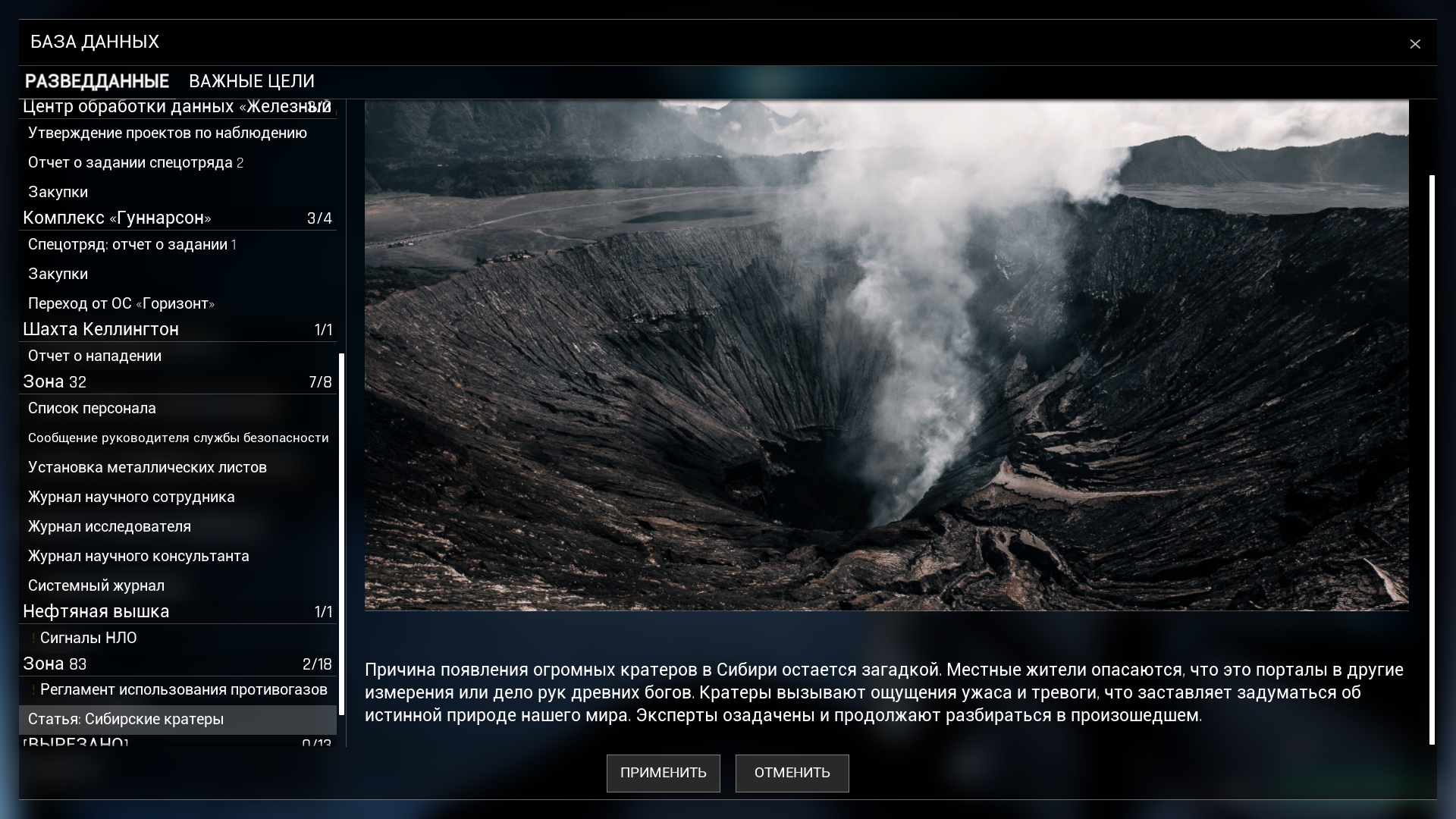Image resolution: width=1456 pixels, height=819 pixels.
Task: Switch to the Важные цели tab
Action: pos(251,81)
